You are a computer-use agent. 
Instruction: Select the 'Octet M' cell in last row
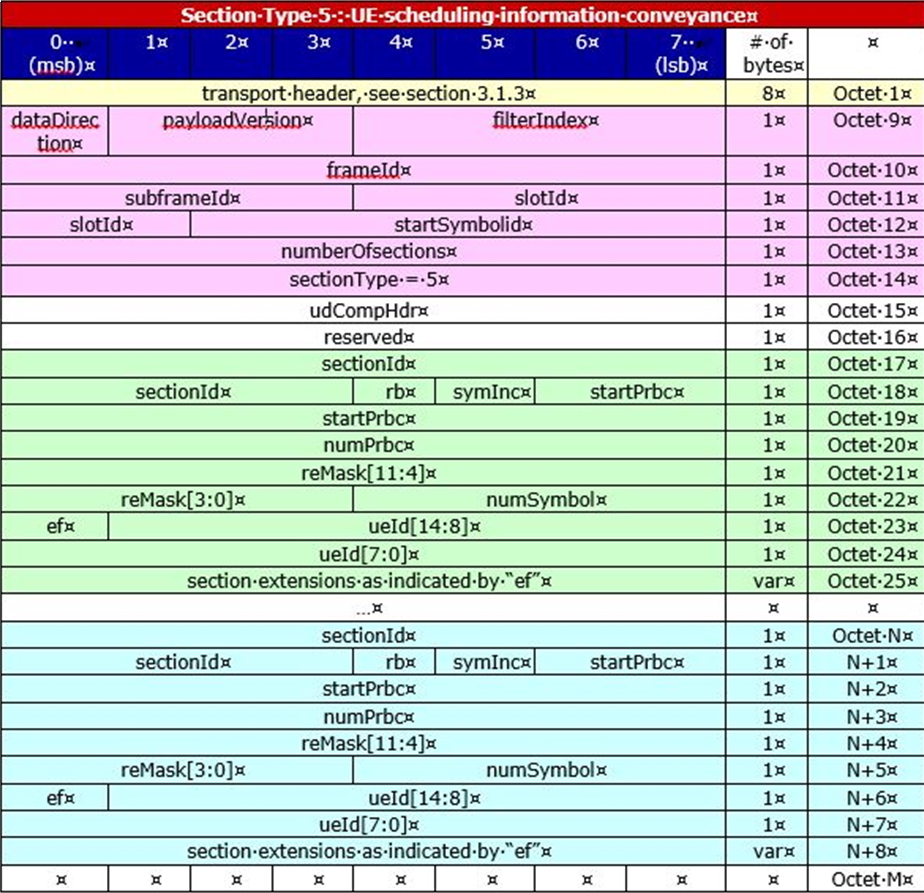tap(866, 879)
